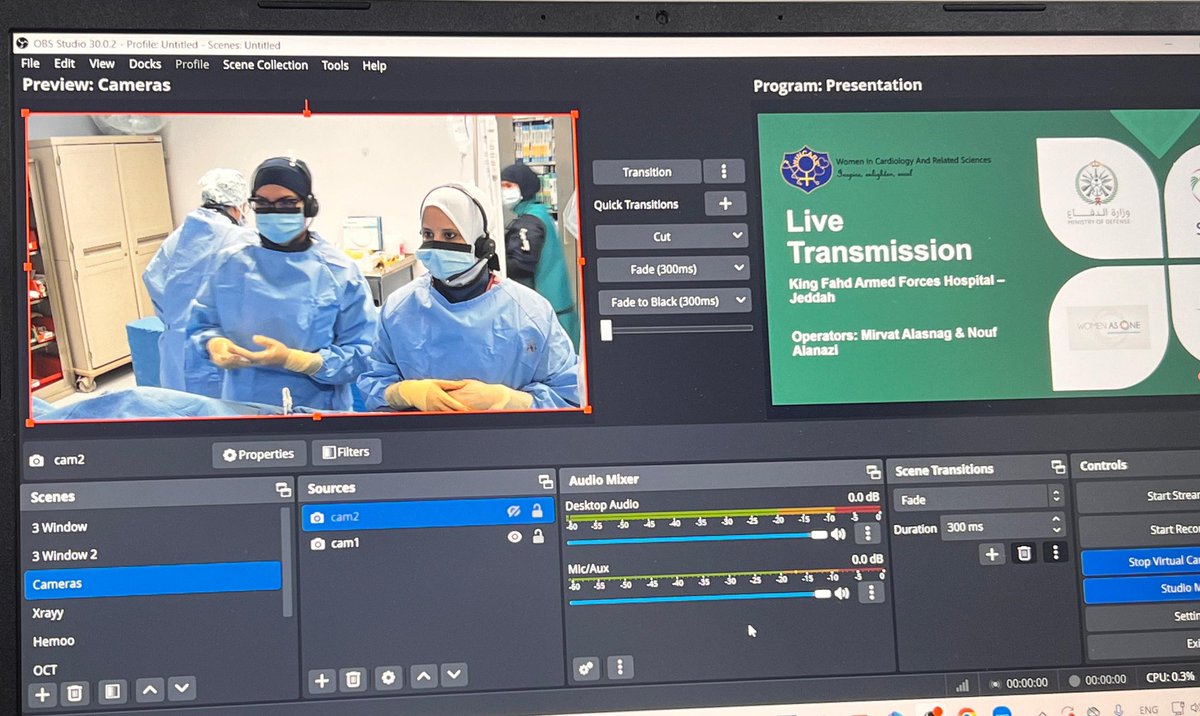Remove scene transition with trash icon
The width and height of the screenshot is (1200, 716).
point(1023,552)
